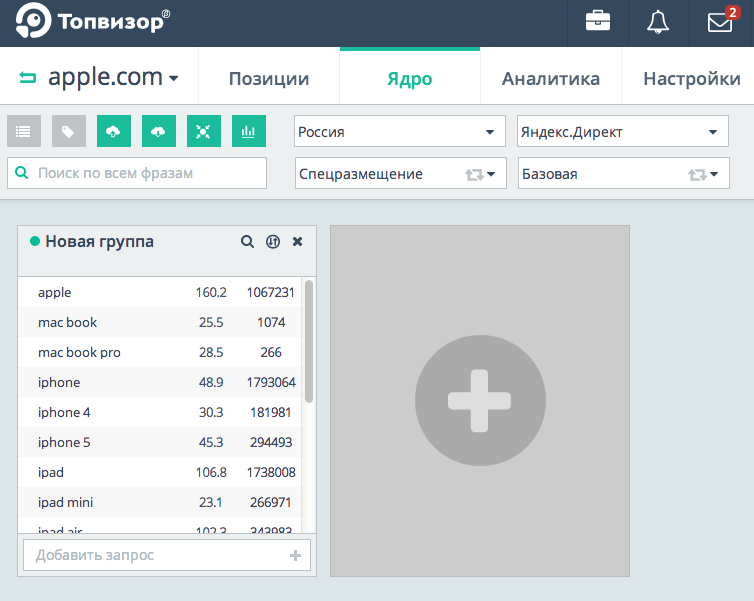This screenshot has height=601, width=754.
Task: Click the collapse arrows icon in toolbar
Action: [x=204, y=131]
